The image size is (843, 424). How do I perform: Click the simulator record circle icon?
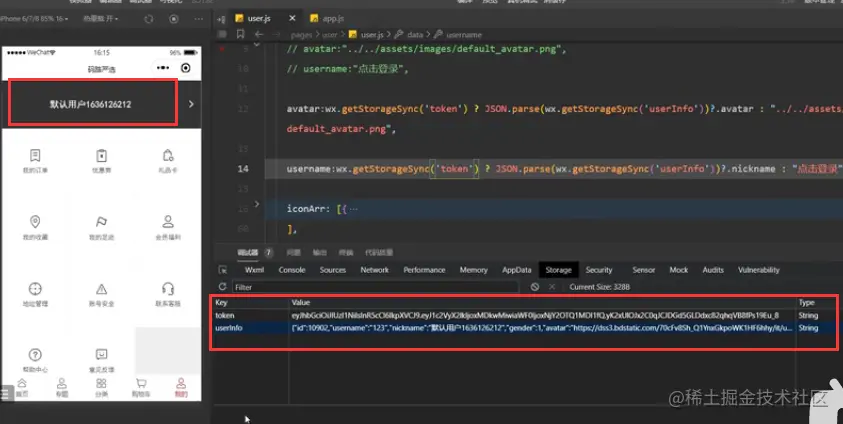click(x=174, y=19)
